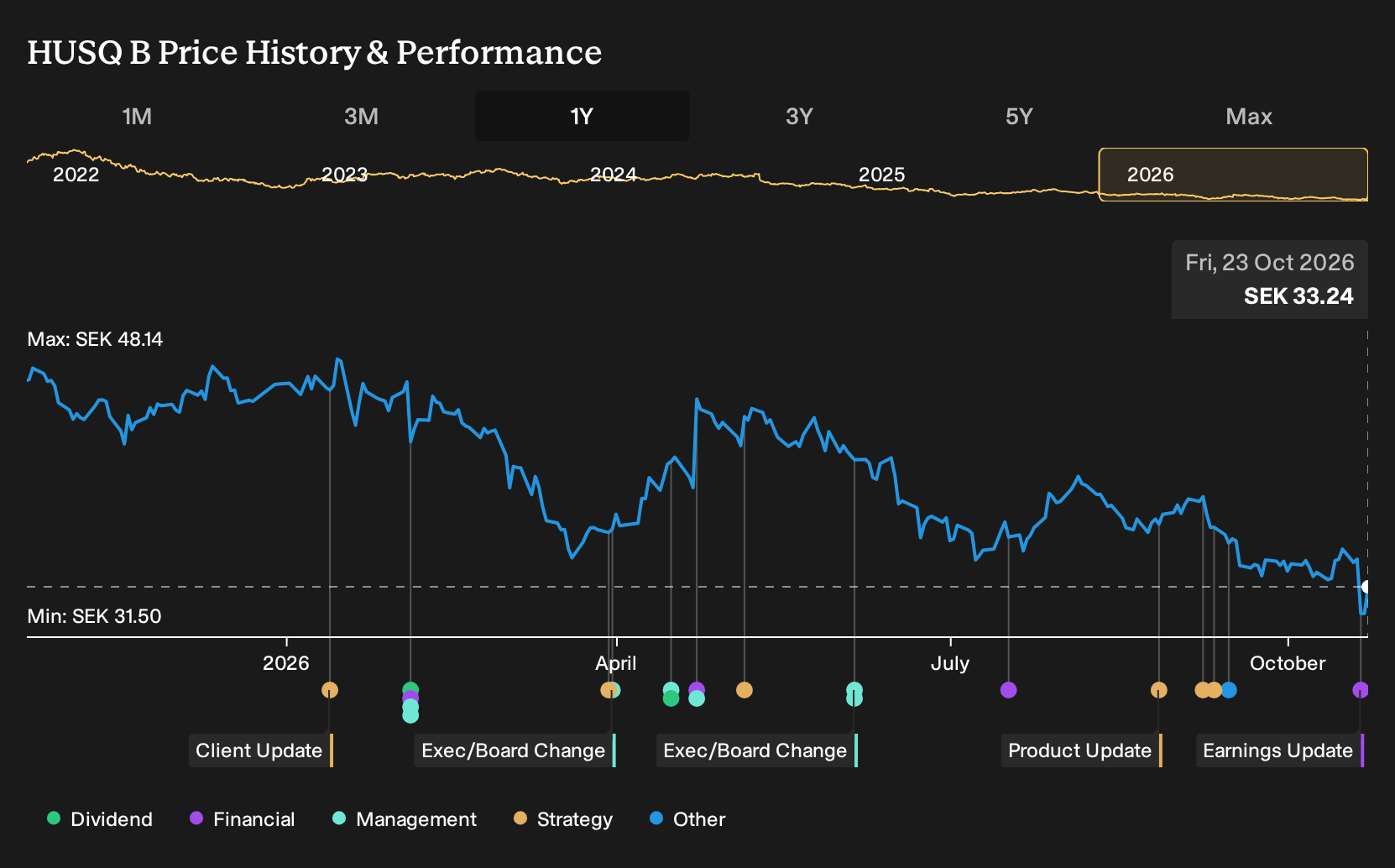Click the highlighted 2026 range window in overview

click(x=1233, y=175)
